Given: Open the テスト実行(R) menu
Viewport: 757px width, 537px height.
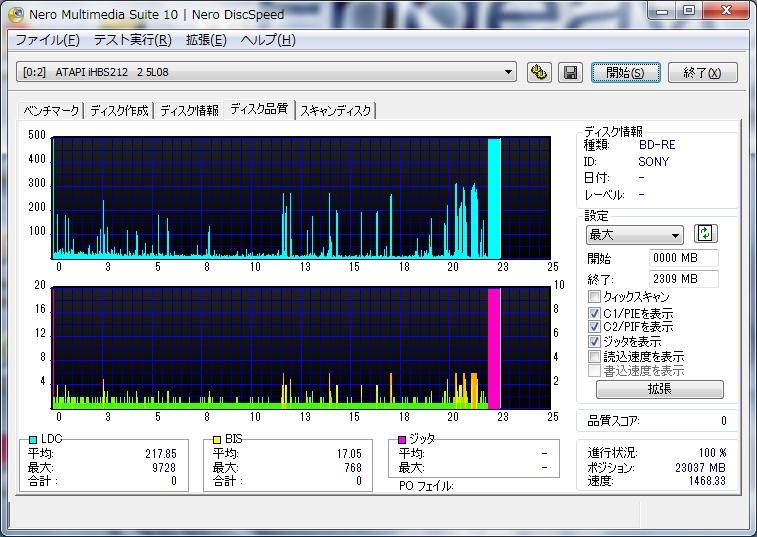Looking at the screenshot, I should point(133,40).
